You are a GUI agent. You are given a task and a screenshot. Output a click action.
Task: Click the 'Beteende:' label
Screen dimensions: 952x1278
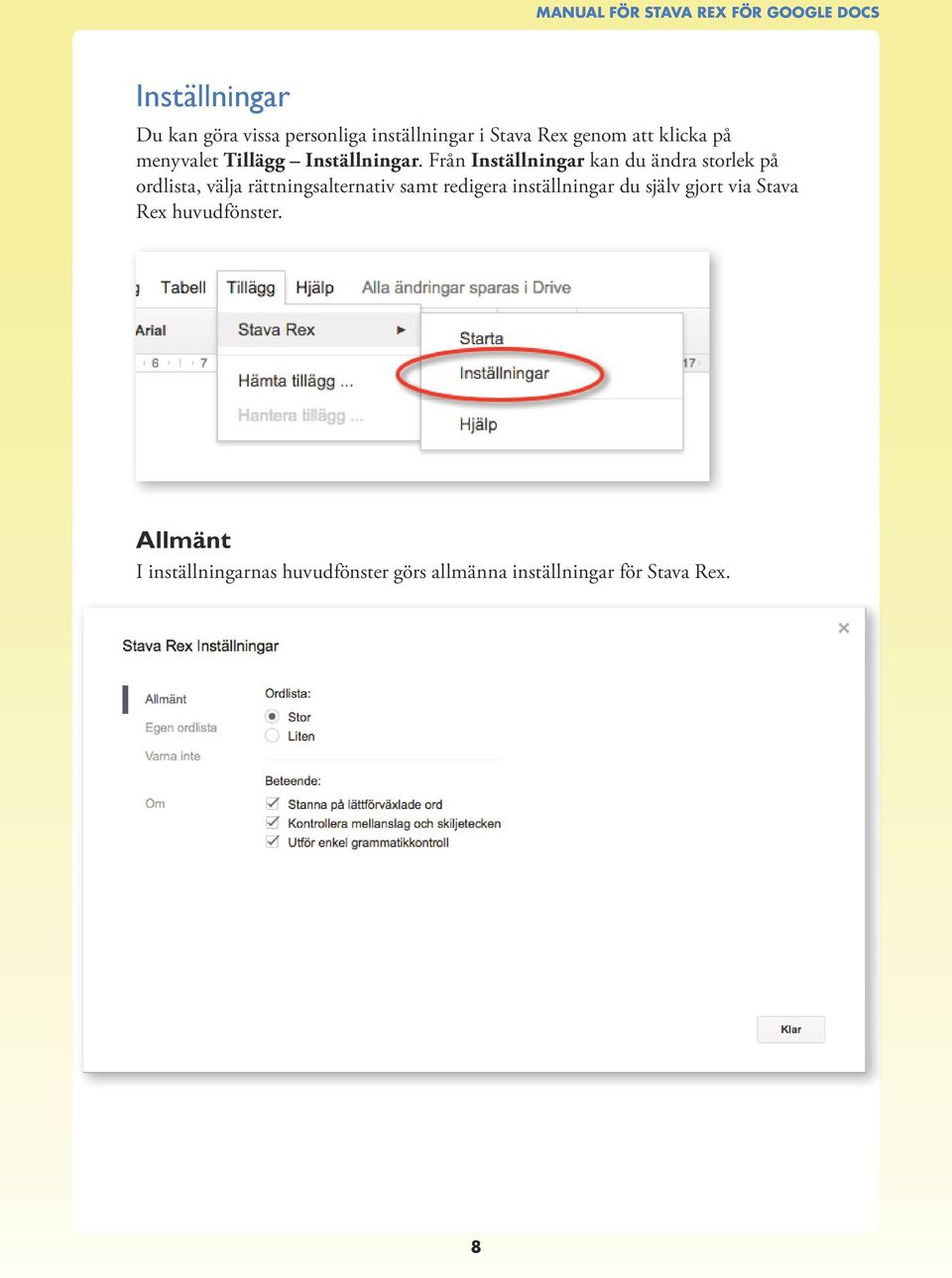pos(293,781)
